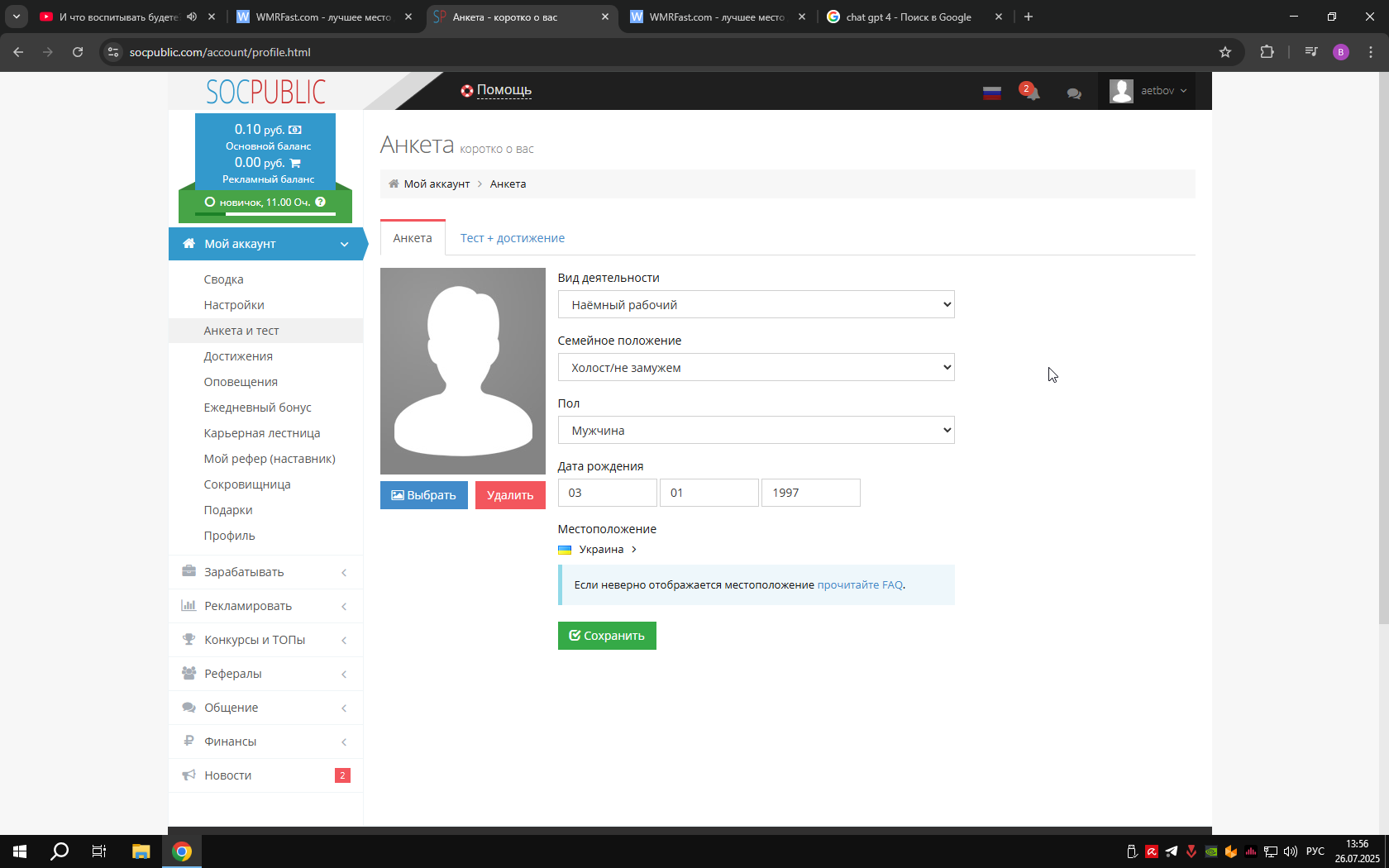The height and width of the screenshot is (868, 1389).
Task: Click the briefcase icon next to Зарабатывать
Action: click(189, 571)
